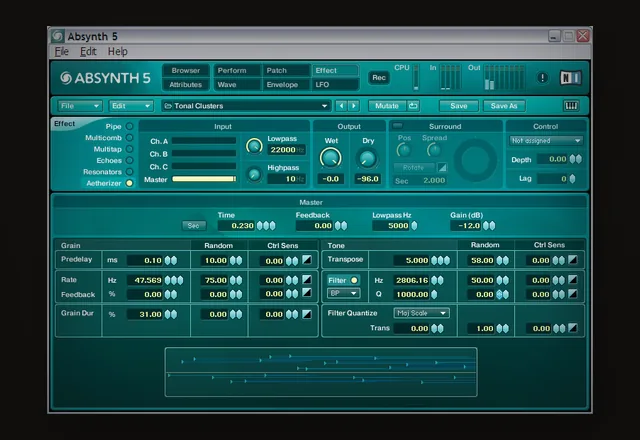640x440 pixels.
Task: Step the Control Depth value
Action: coord(576,159)
